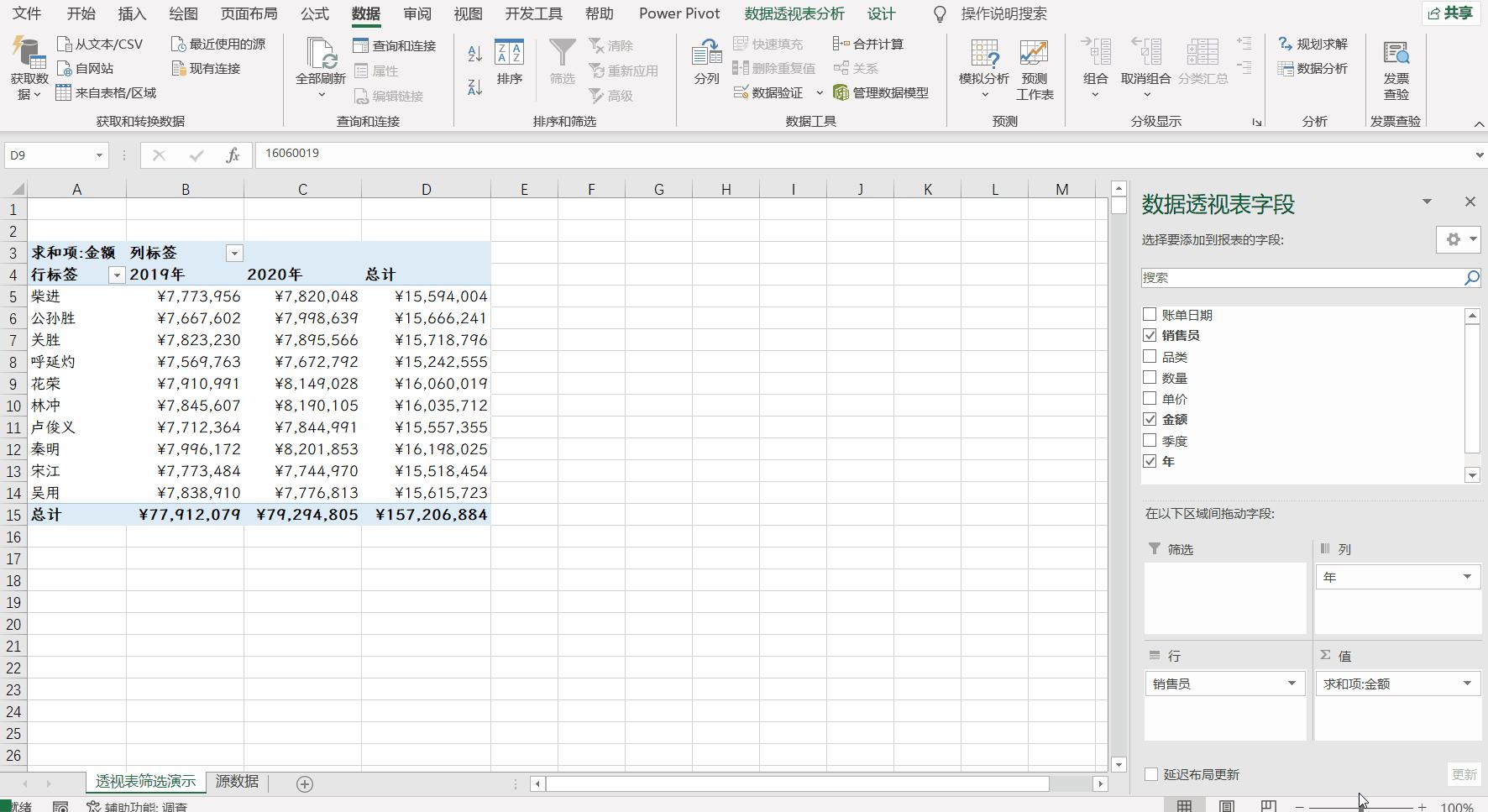Click the 全部刷新 (Refresh All) icon

320,54
